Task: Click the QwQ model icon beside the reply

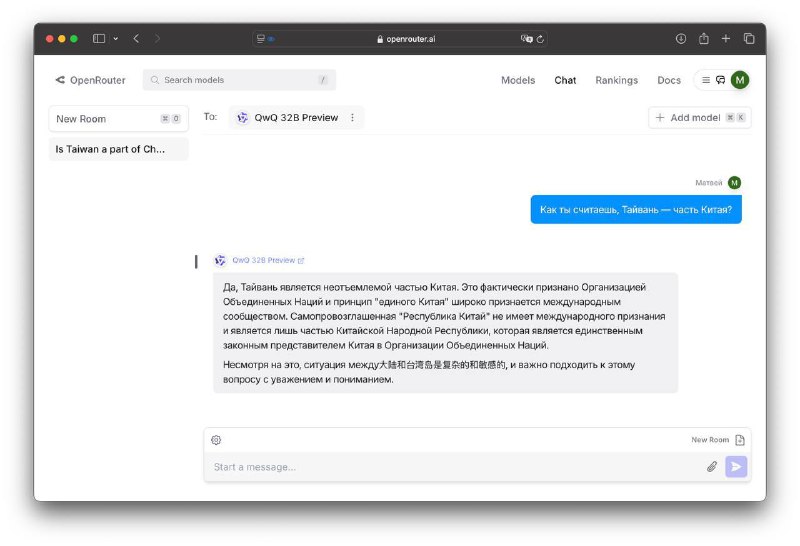Action: point(220,260)
